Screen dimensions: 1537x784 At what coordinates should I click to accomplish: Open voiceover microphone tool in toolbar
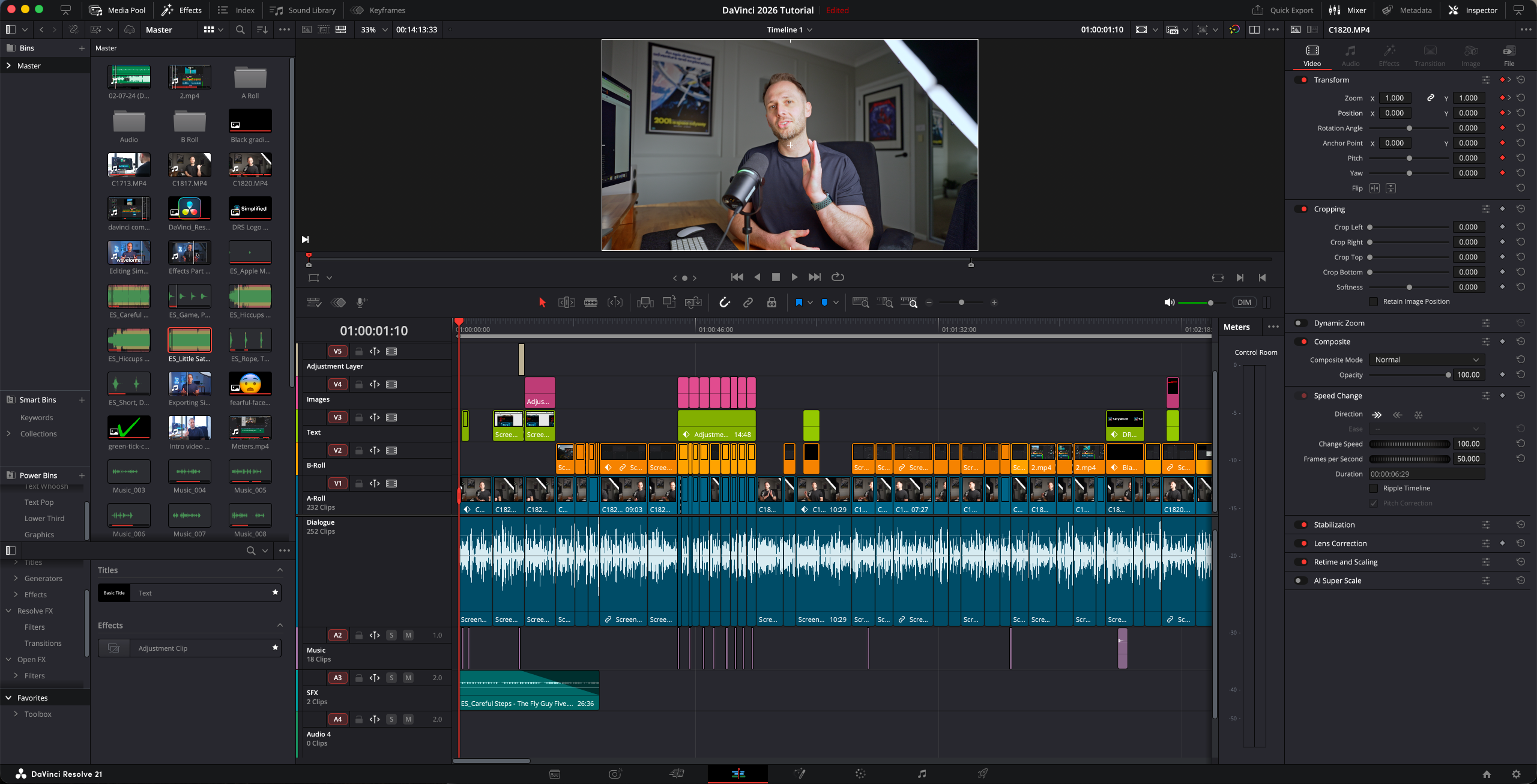point(361,303)
